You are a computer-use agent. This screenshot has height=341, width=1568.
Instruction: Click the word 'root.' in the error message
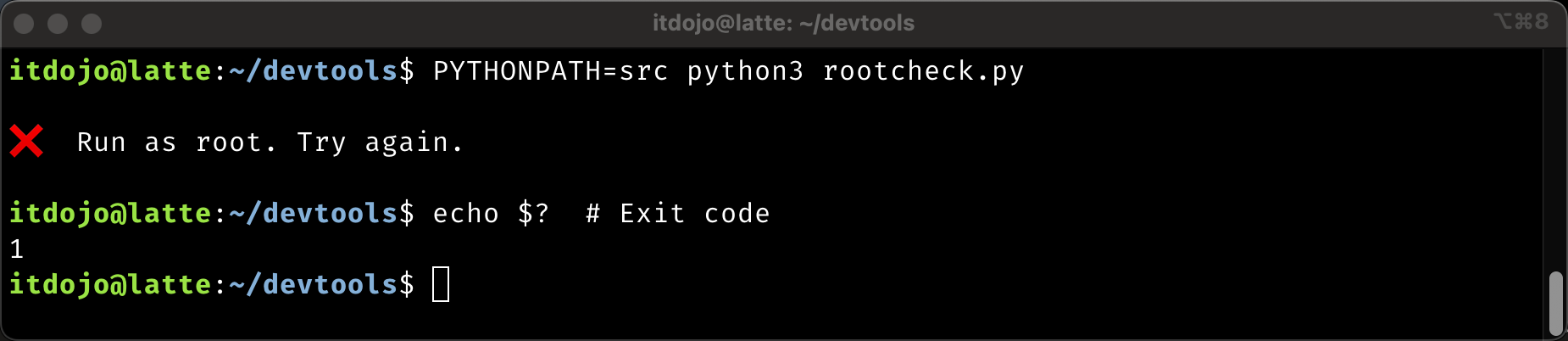click(x=236, y=143)
